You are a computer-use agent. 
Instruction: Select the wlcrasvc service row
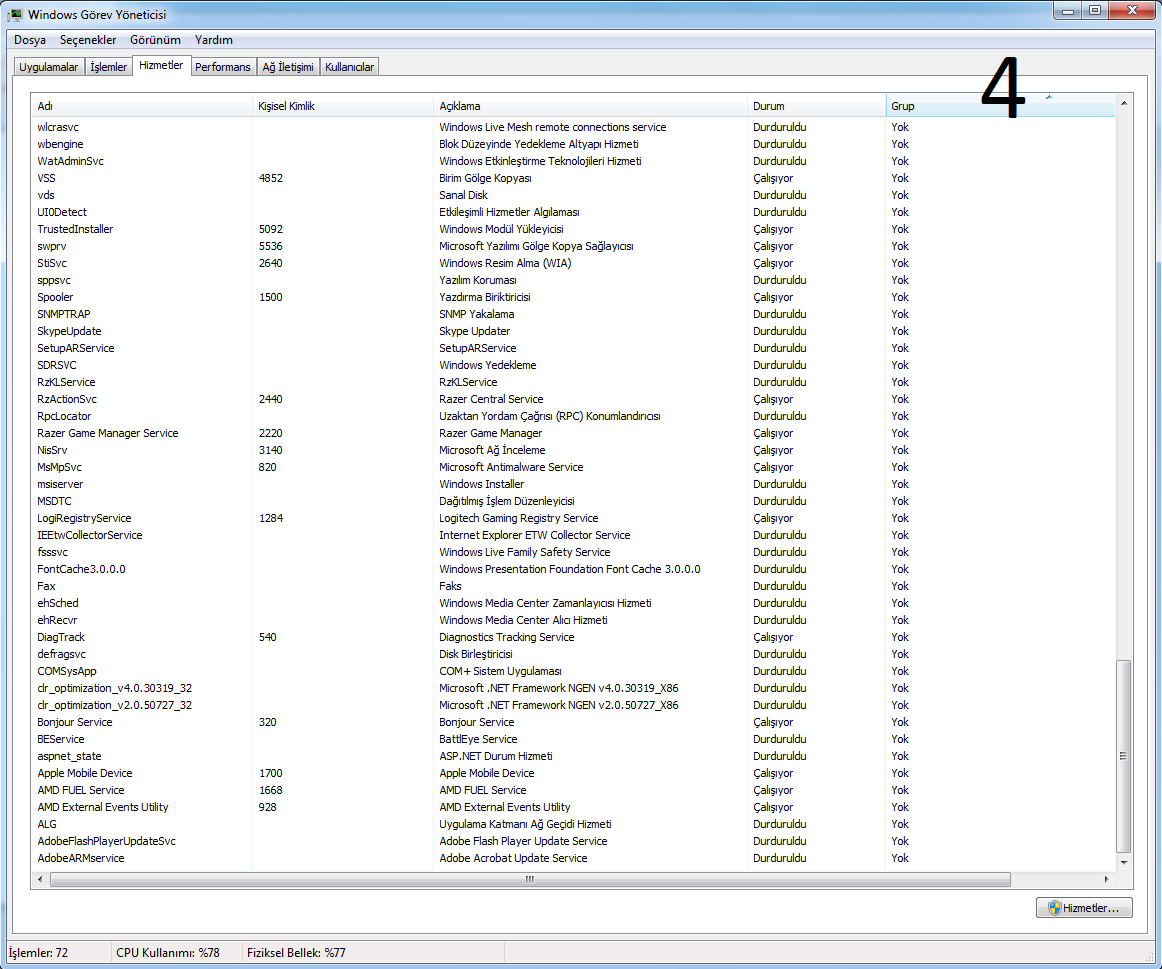coord(573,127)
